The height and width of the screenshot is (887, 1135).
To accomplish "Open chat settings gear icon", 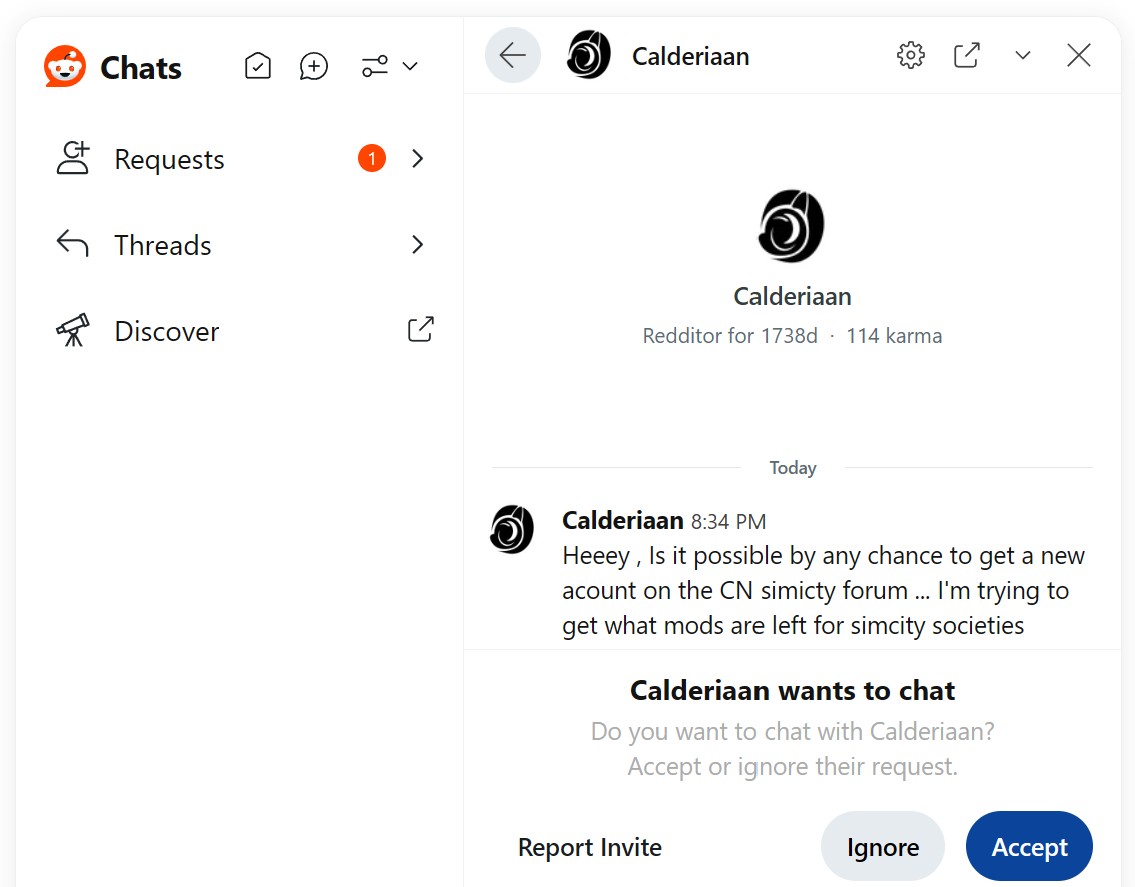I will coord(911,55).
